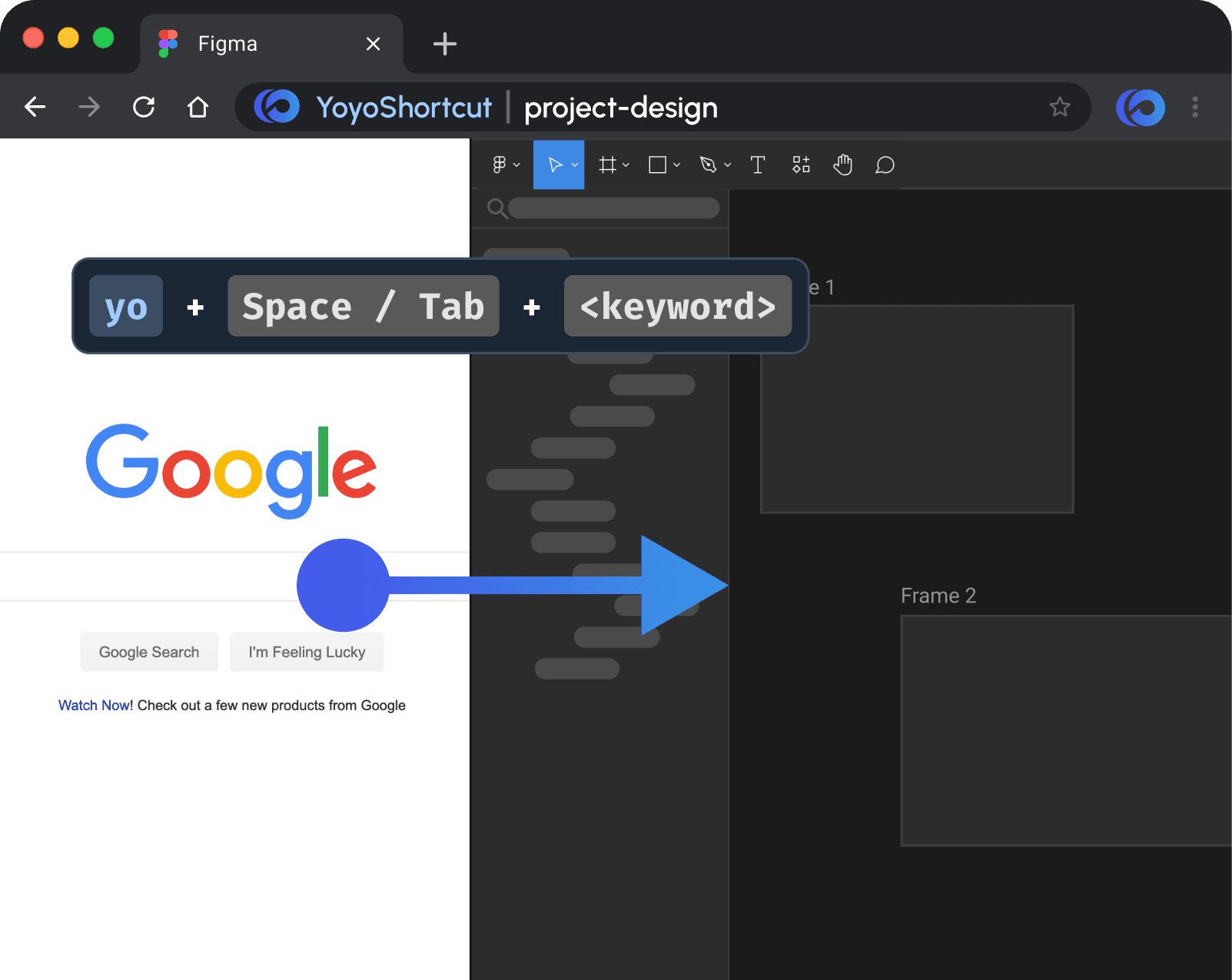The width and height of the screenshot is (1232, 980).
Task: Expand the Move tool options chevron
Action: (575, 164)
